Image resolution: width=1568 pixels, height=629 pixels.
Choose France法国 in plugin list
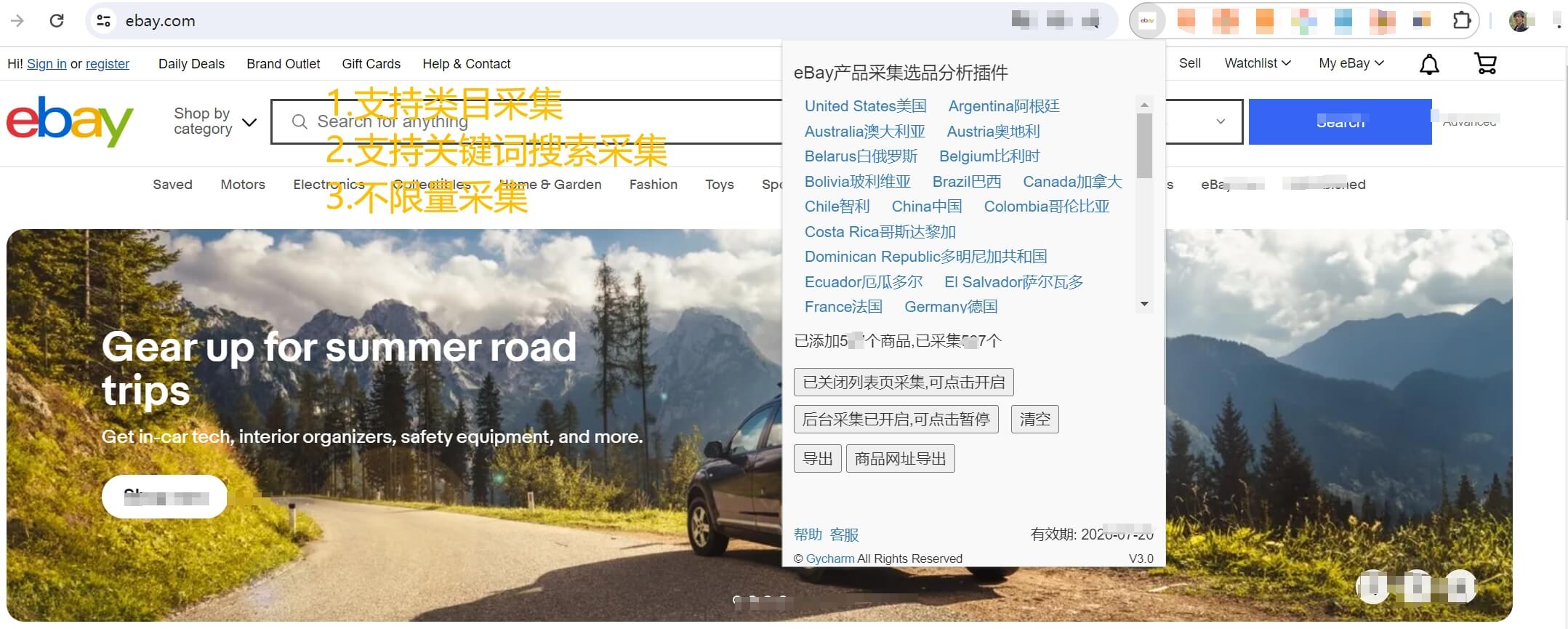843,307
